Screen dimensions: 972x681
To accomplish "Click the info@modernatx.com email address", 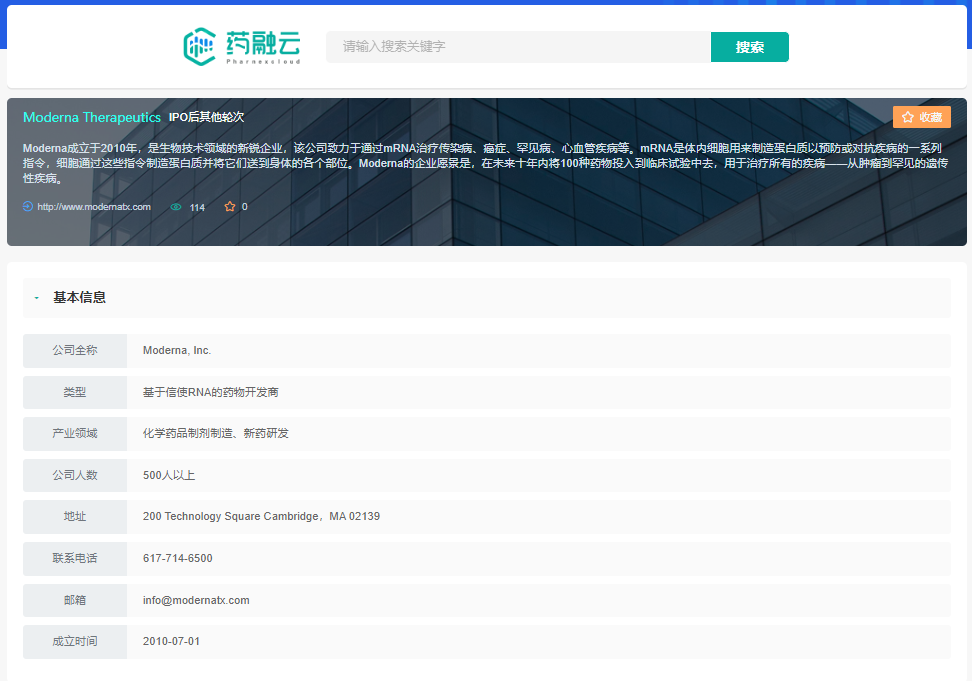I will pyautogui.click(x=196, y=600).
